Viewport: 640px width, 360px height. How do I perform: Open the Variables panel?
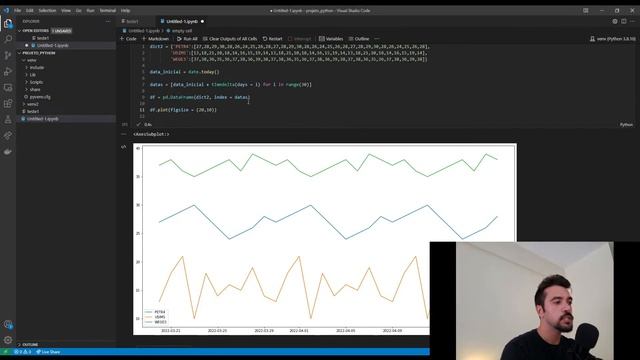[331, 39]
